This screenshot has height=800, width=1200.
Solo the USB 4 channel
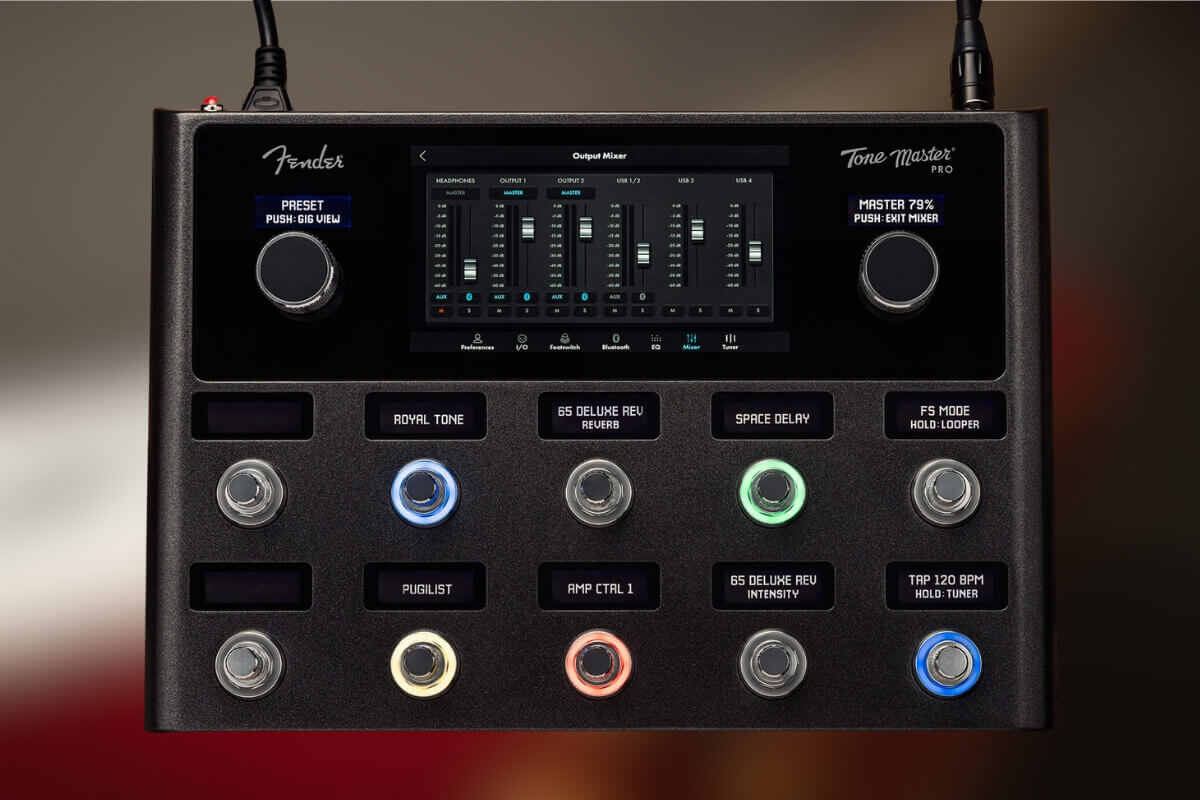758,310
